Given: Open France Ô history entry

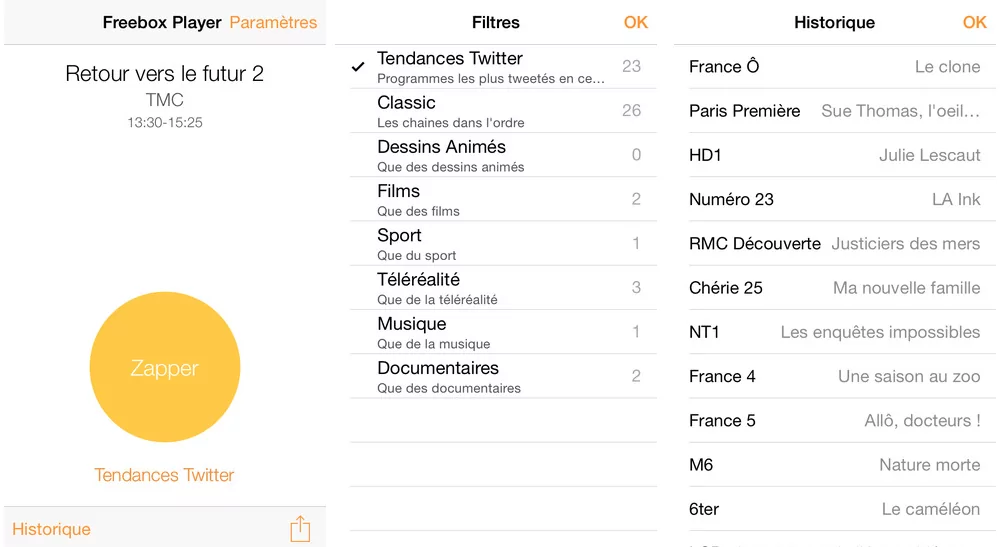Looking at the screenshot, I should (834, 67).
